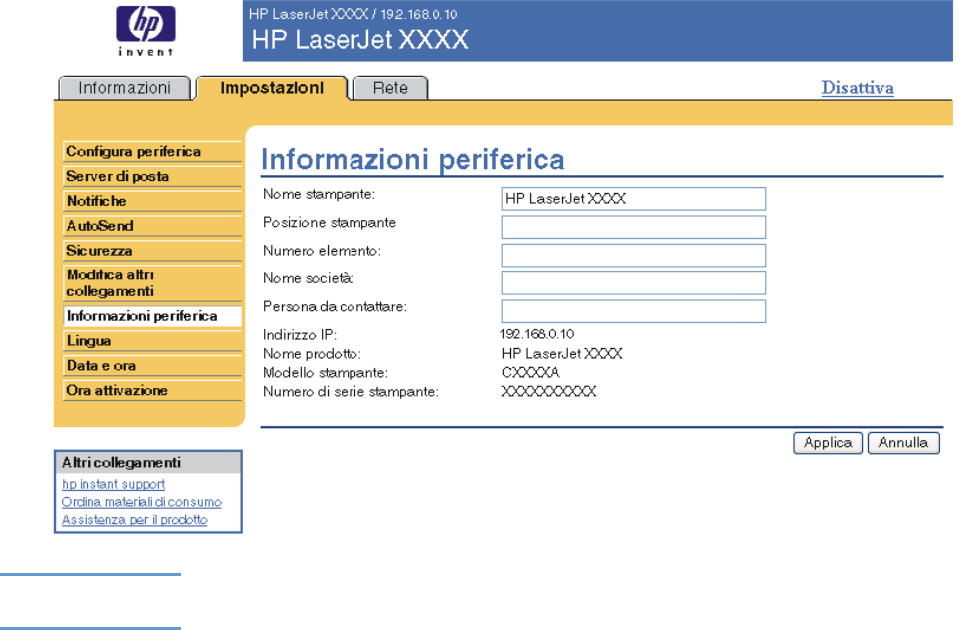Focus the Posizione stampante field
The image size is (959, 630).
point(634,227)
